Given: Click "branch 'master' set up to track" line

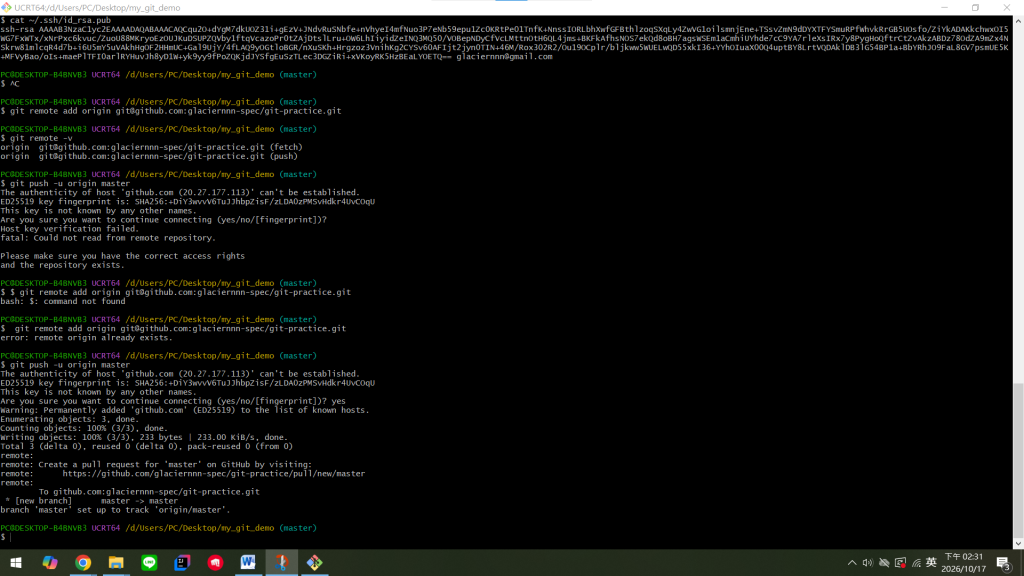Looking at the screenshot, I should pos(115,511).
